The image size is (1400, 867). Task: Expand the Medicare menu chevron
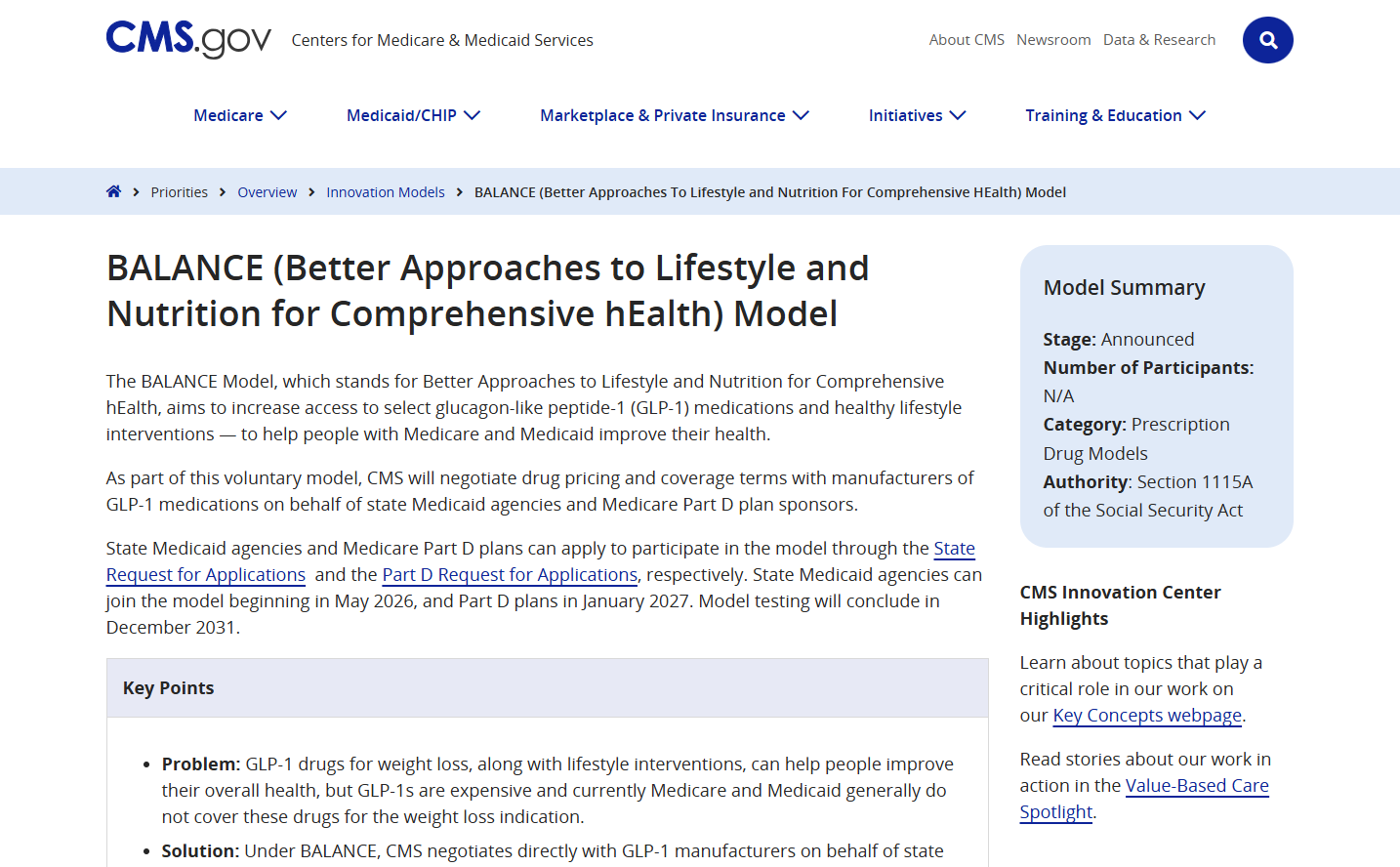tap(278, 115)
